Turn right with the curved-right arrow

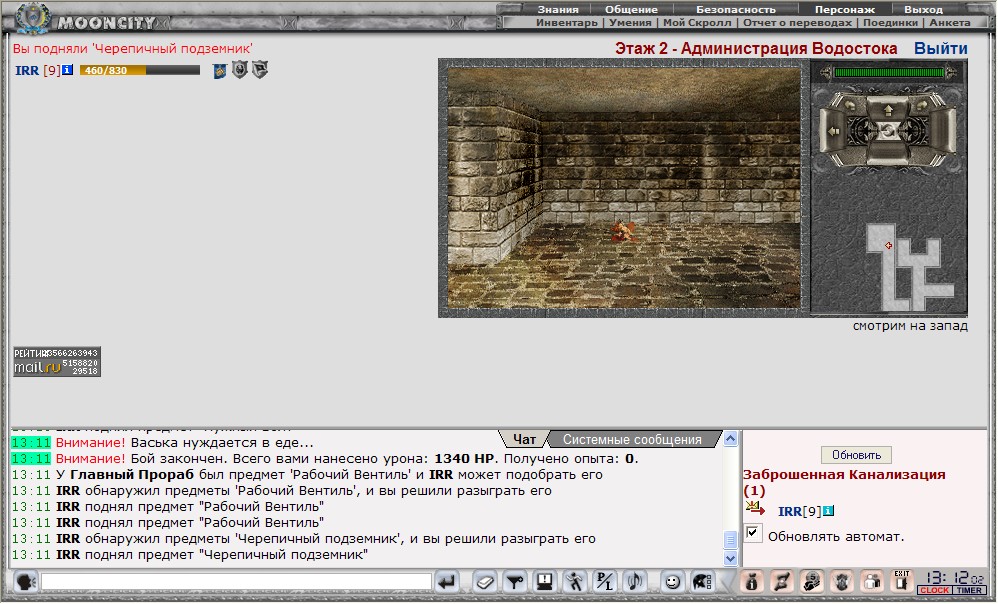tap(923, 103)
